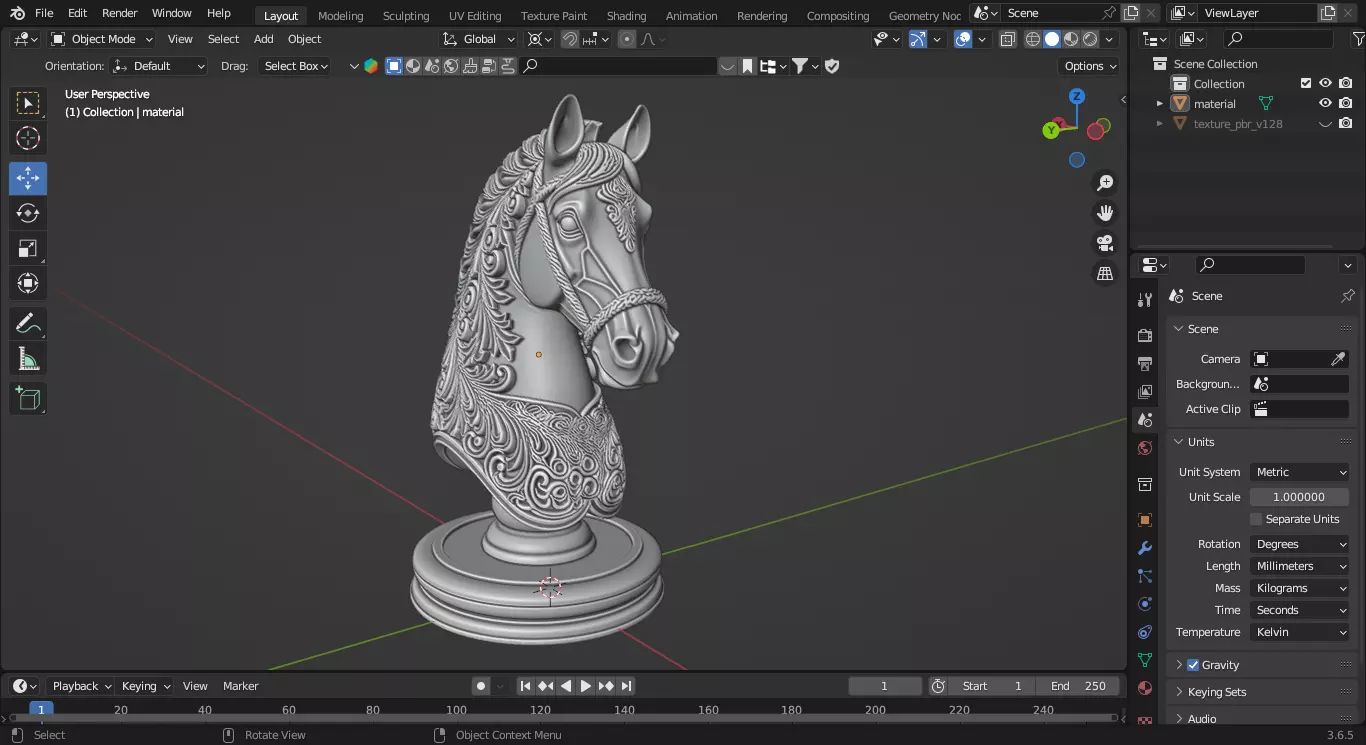Open the viewport Add menu

pos(264,39)
